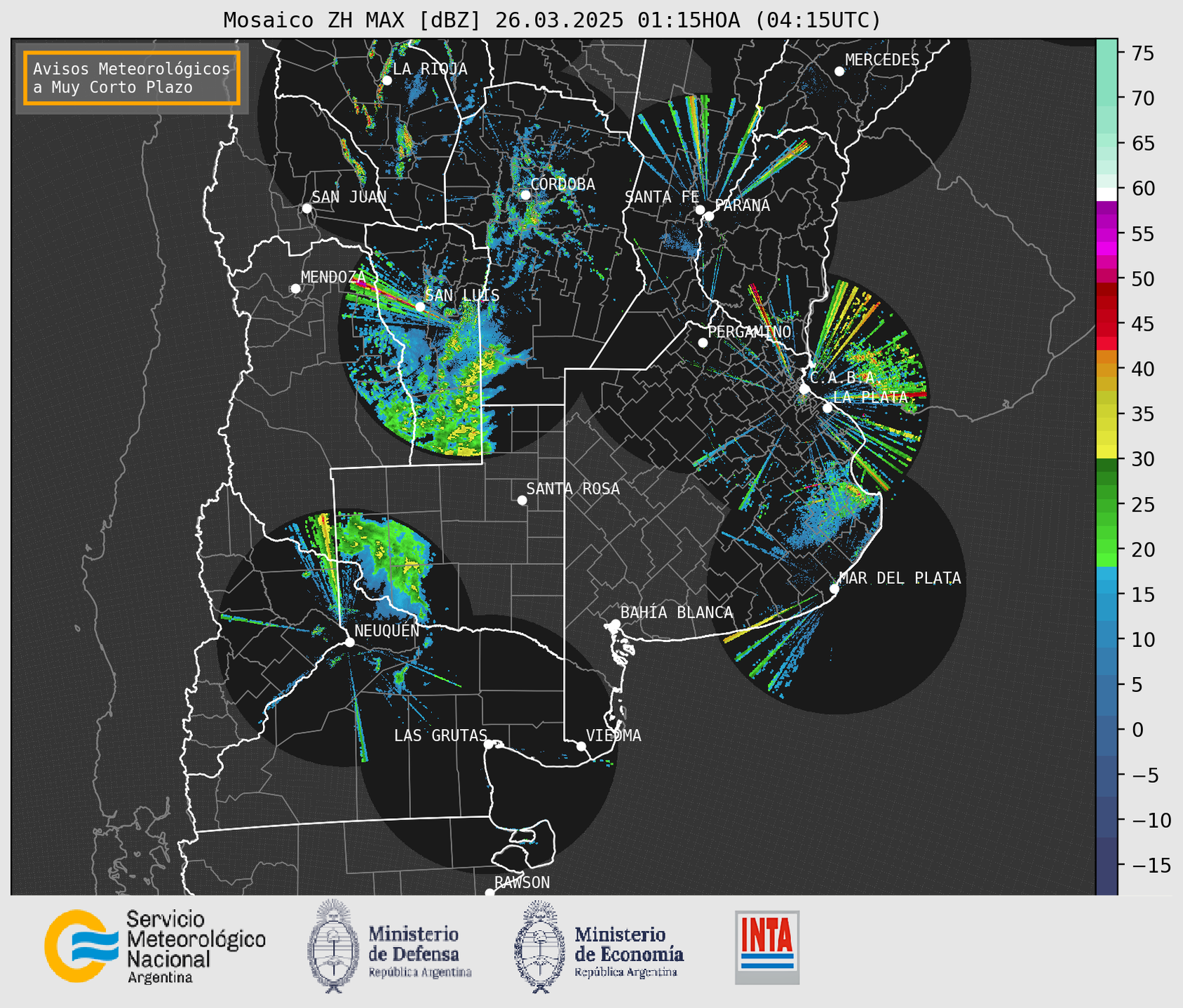Click the VIEDMA city marker dot

[581, 746]
